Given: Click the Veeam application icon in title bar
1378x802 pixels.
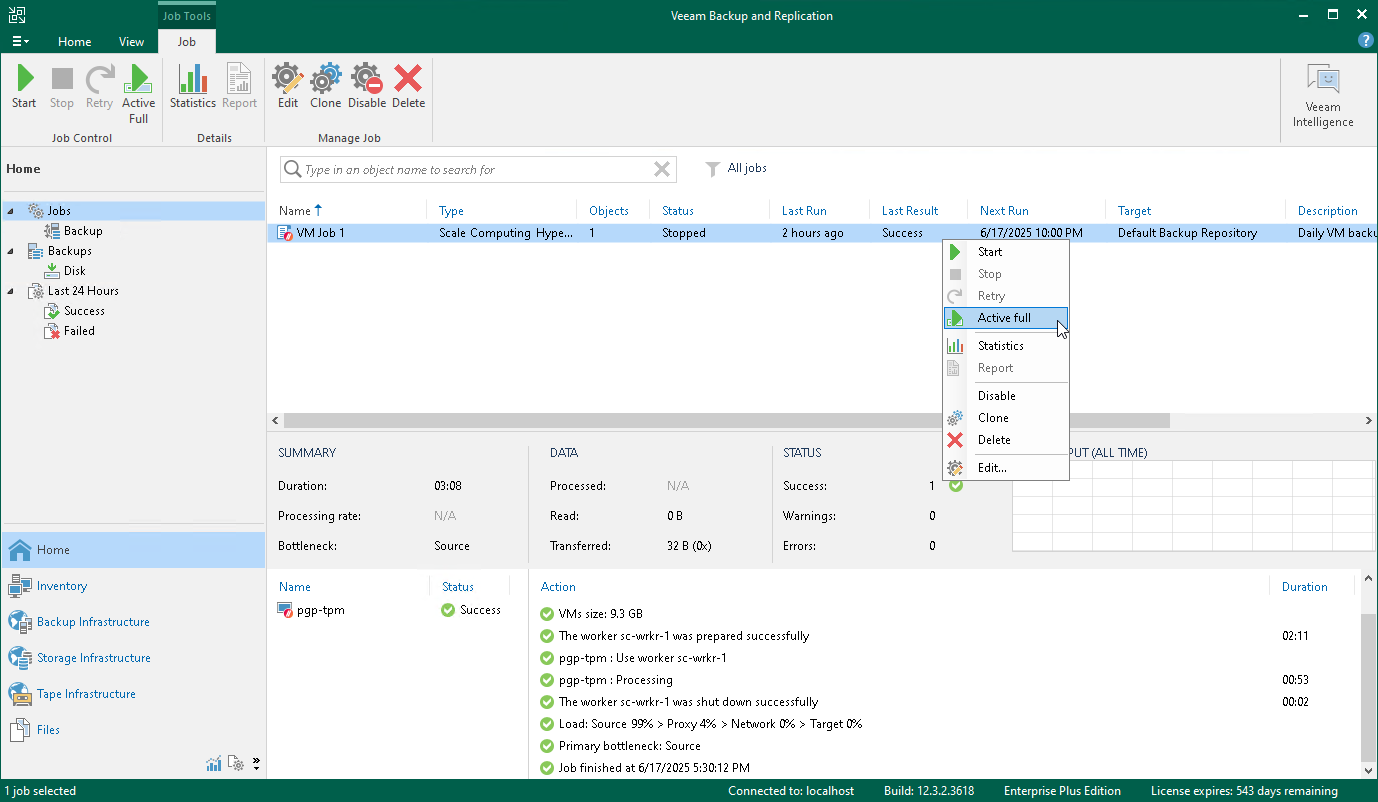Looking at the screenshot, I should 16,15.
